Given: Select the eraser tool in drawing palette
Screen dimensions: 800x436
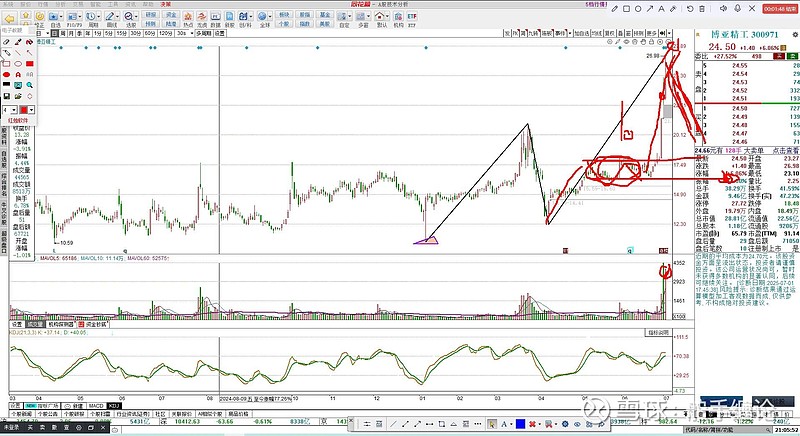Looking at the screenshot, I should coord(6,42).
